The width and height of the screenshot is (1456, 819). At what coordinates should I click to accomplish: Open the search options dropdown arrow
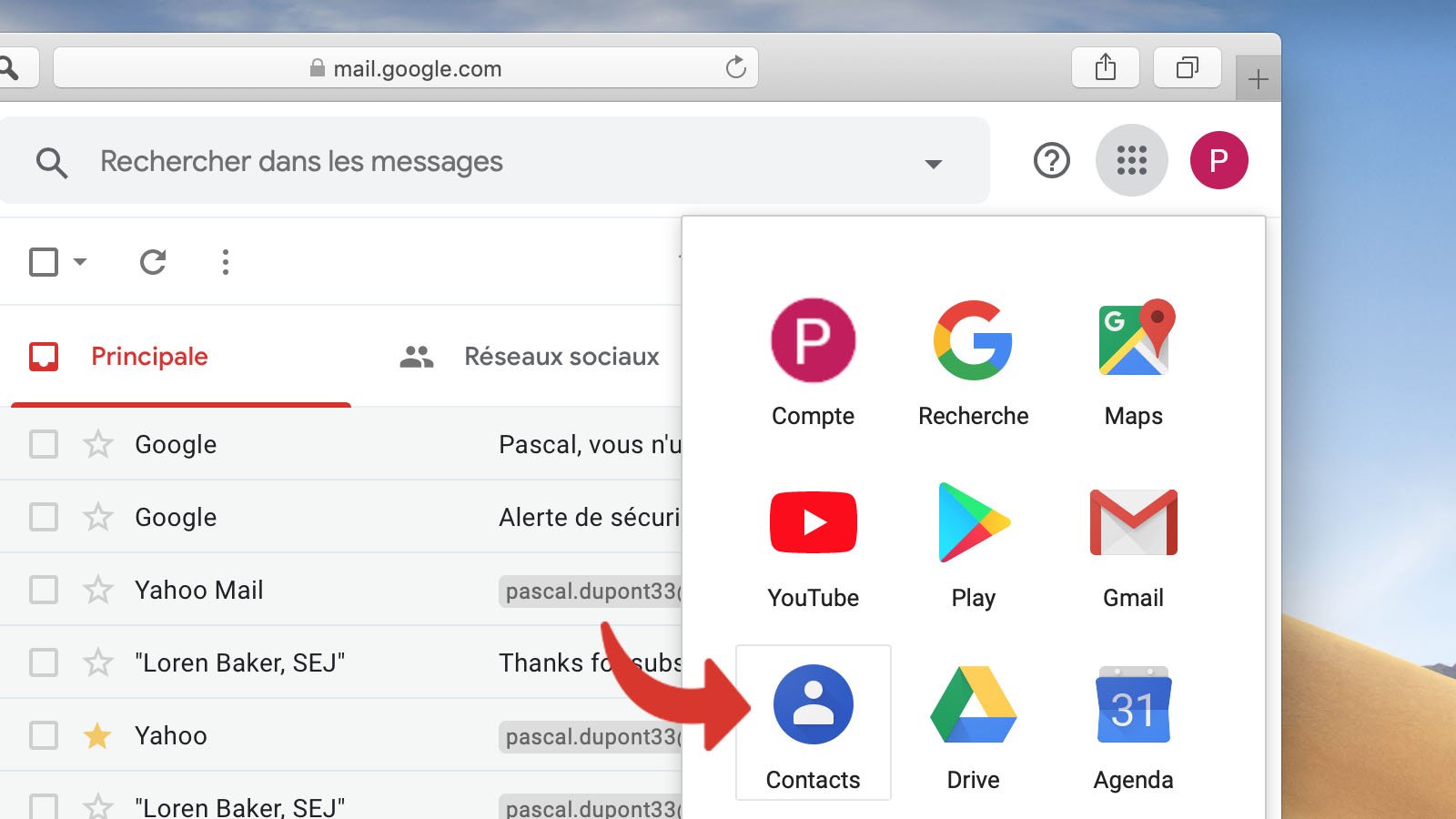933,161
